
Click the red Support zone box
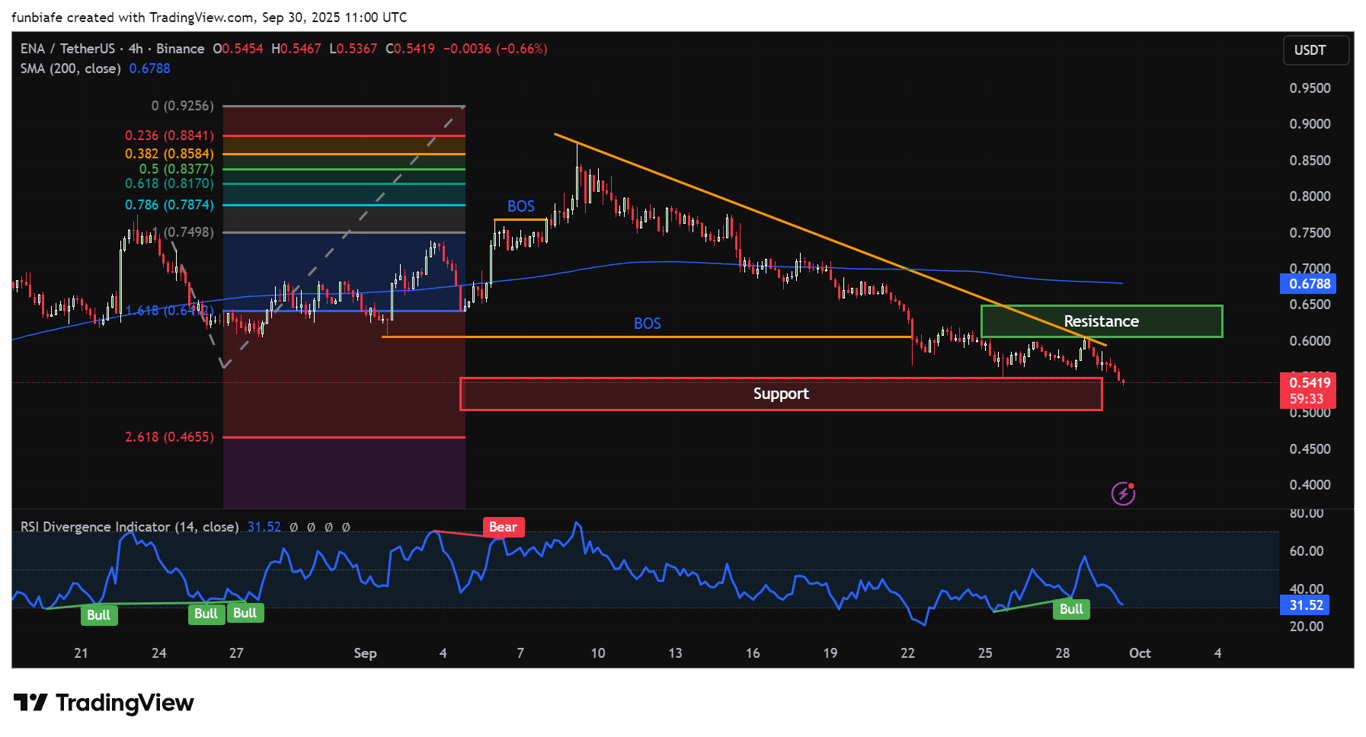pos(781,394)
